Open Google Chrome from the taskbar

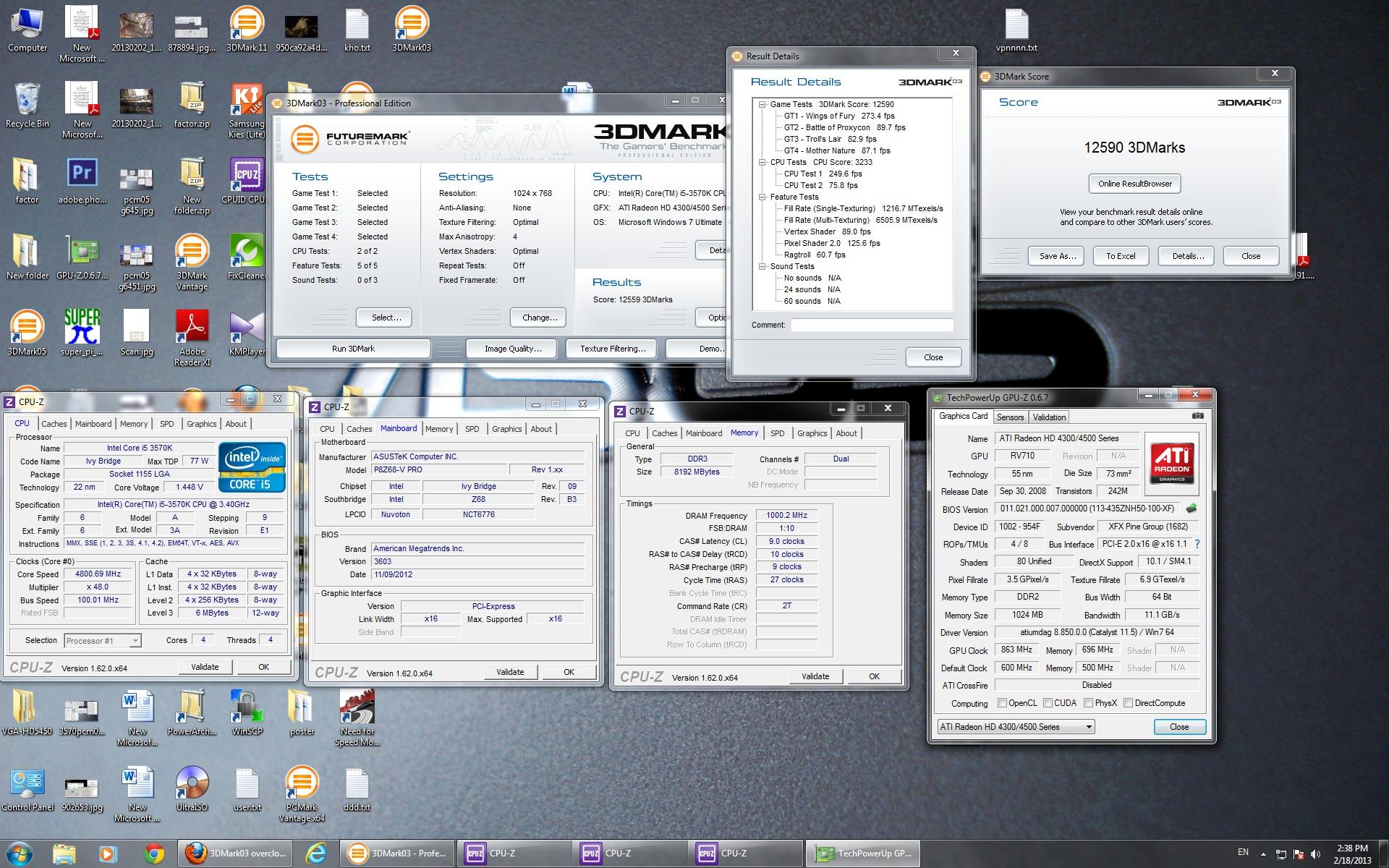tap(153, 854)
